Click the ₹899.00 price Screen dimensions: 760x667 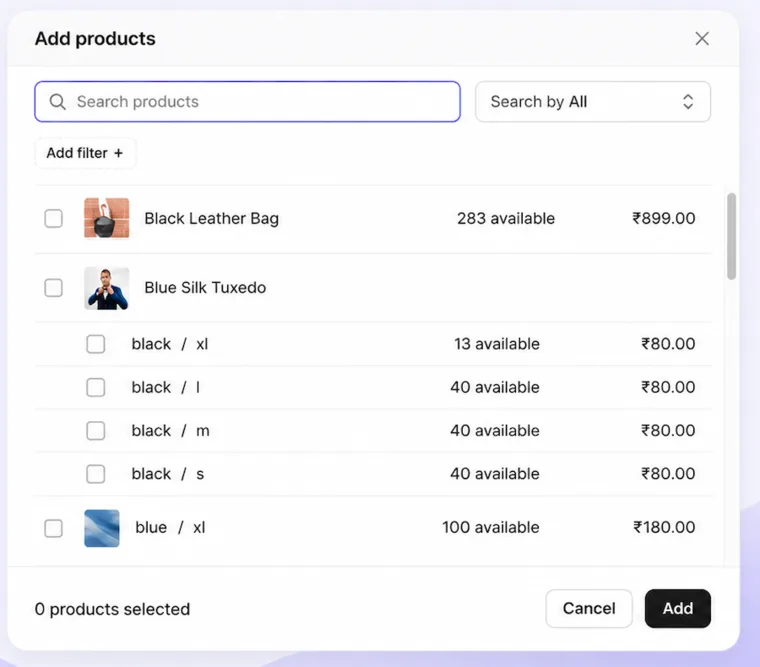(664, 219)
